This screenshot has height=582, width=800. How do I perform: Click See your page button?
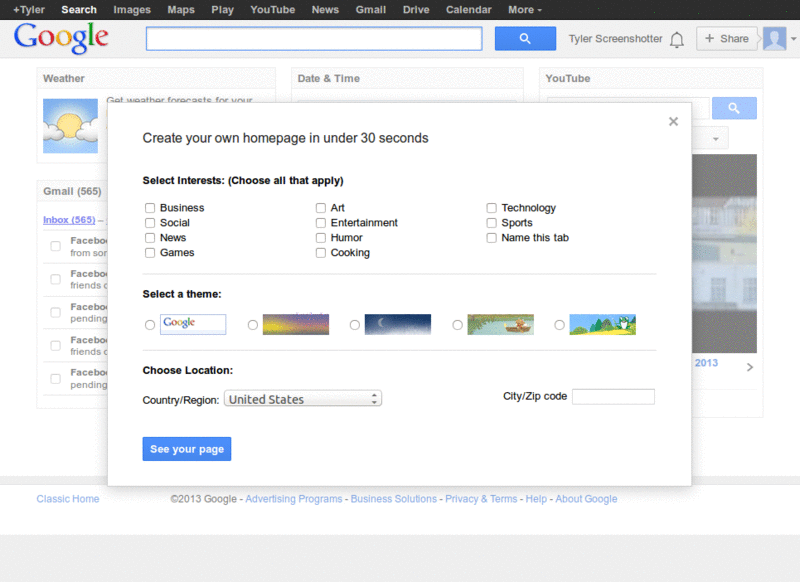pos(187,449)
